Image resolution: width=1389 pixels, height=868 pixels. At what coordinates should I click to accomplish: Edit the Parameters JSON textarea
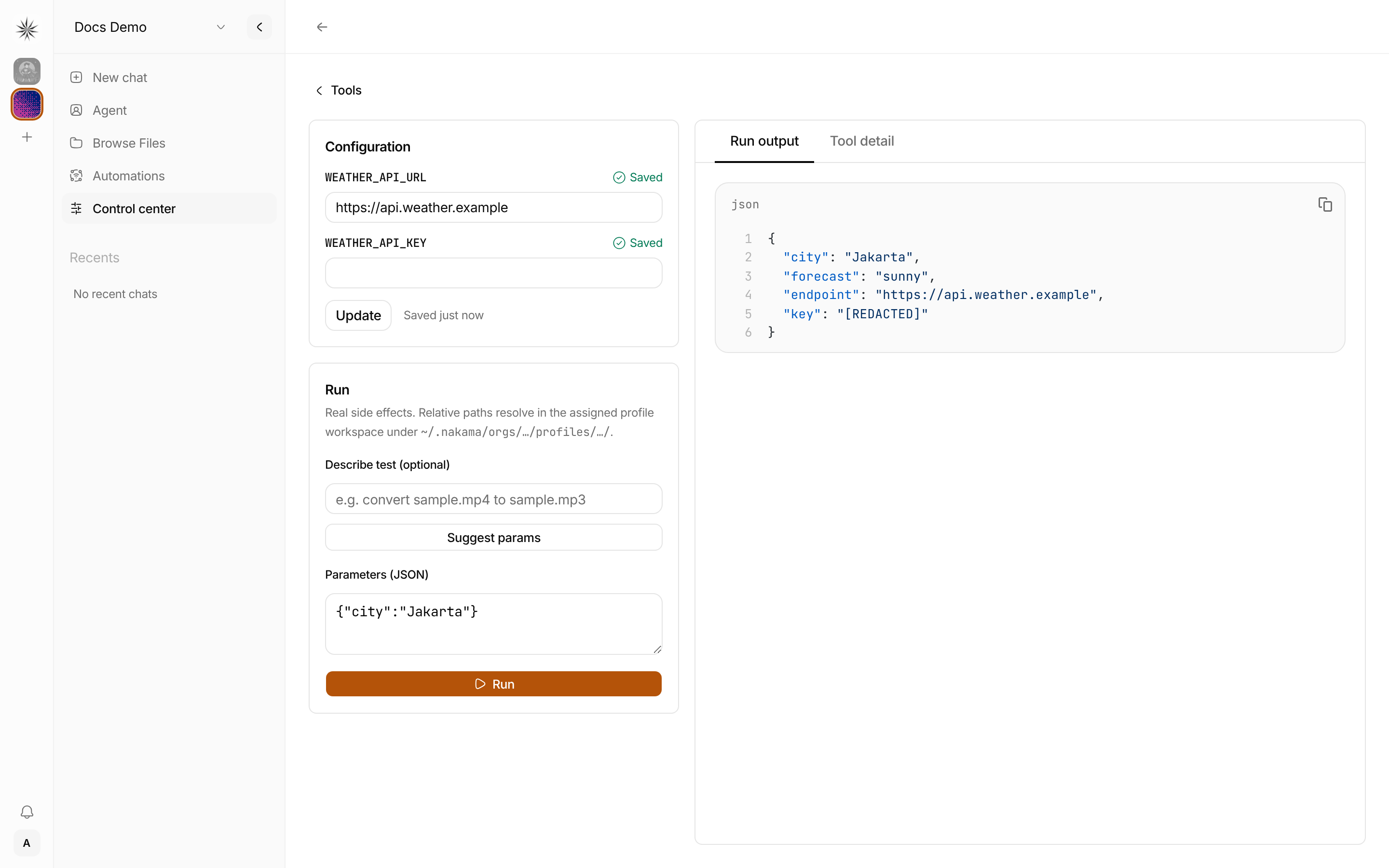point(493,624)
